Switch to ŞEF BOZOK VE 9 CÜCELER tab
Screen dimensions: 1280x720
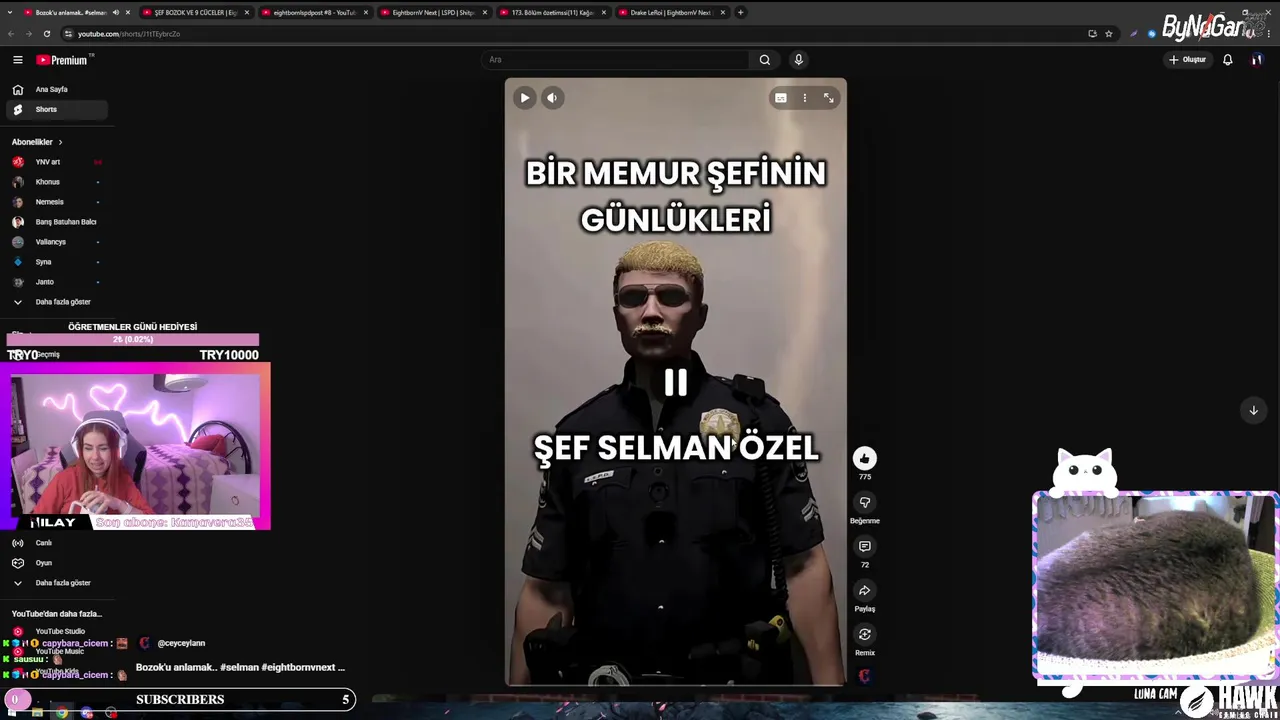(195, 12)
